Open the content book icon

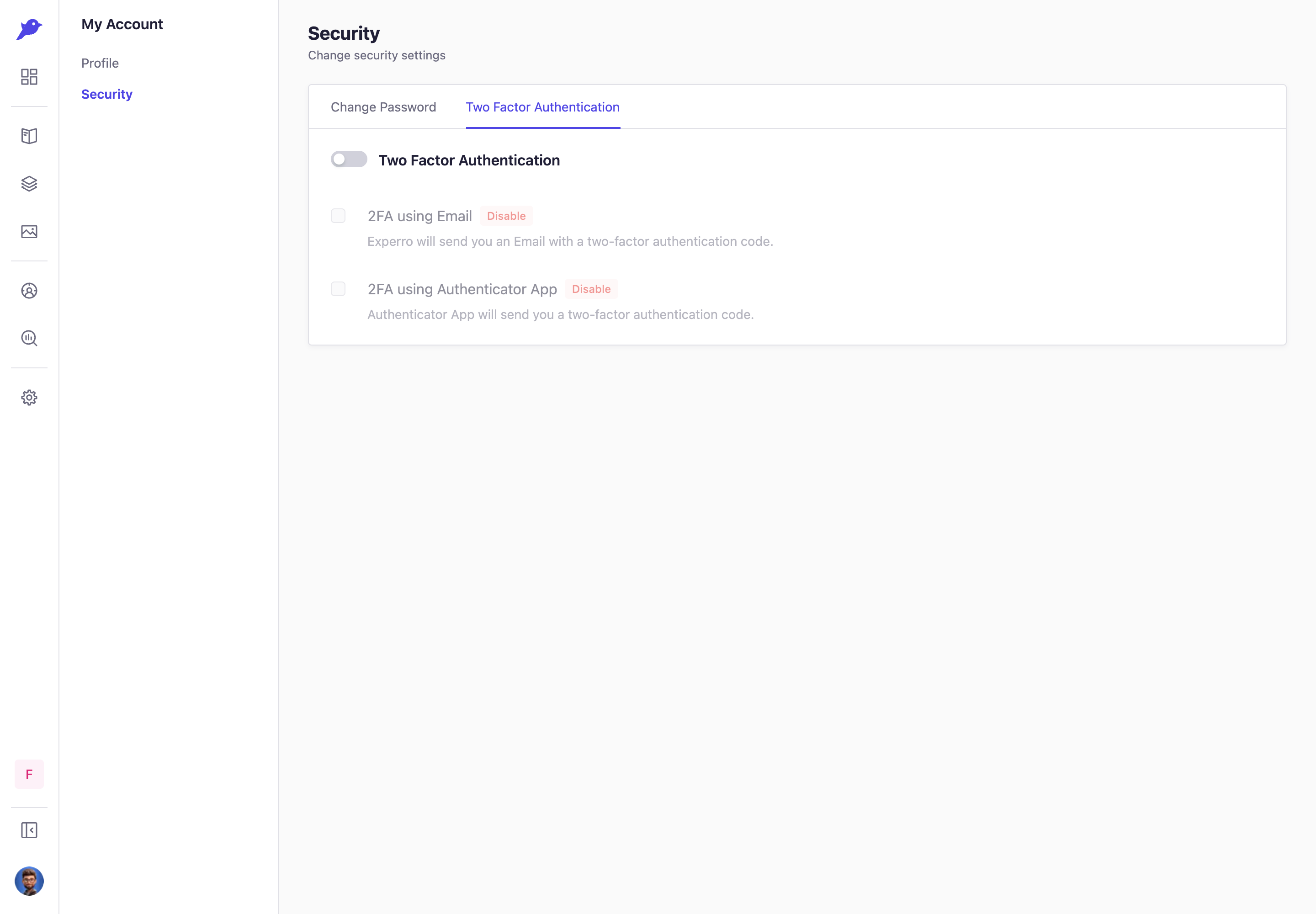(x=29, y=136)
